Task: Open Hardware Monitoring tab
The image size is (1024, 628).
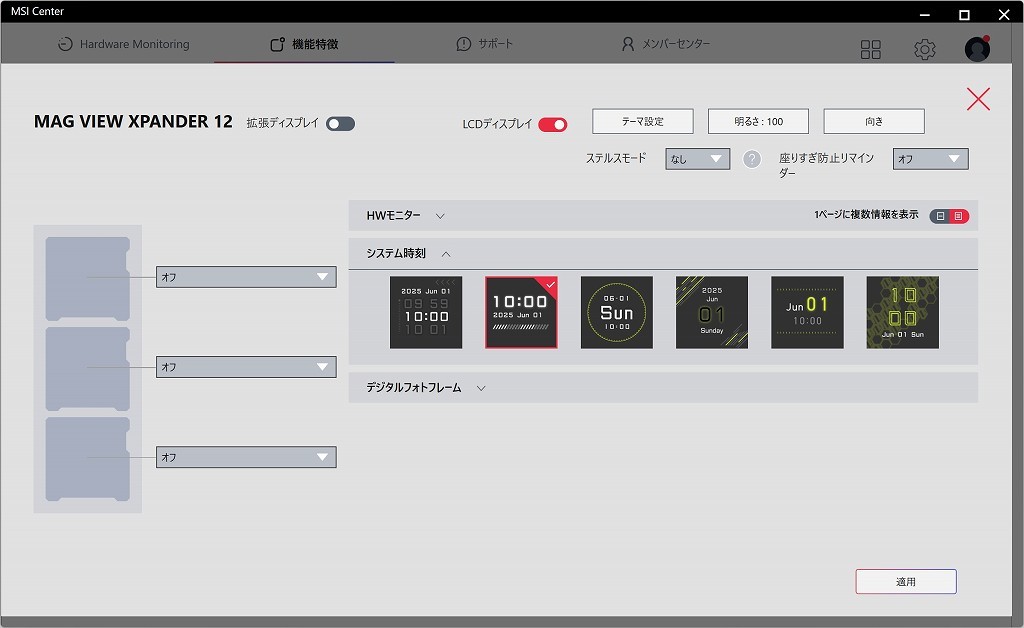Action: [x=124, y=44]
